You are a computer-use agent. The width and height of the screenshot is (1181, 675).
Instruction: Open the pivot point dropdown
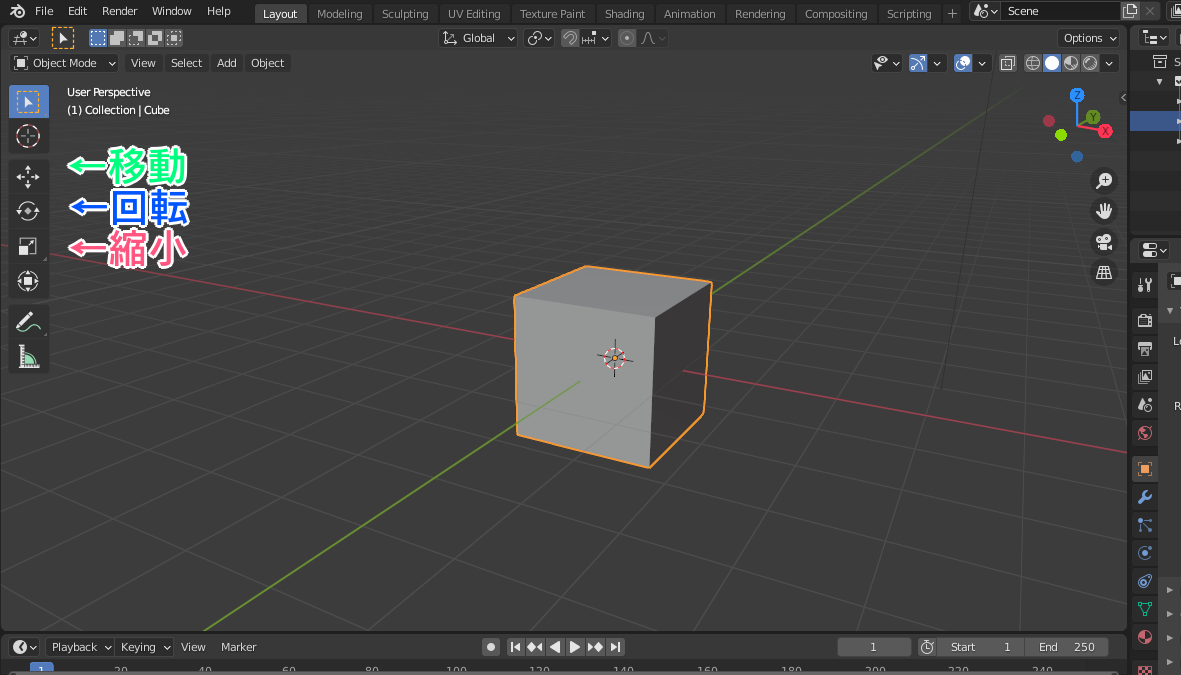(539, 38)
